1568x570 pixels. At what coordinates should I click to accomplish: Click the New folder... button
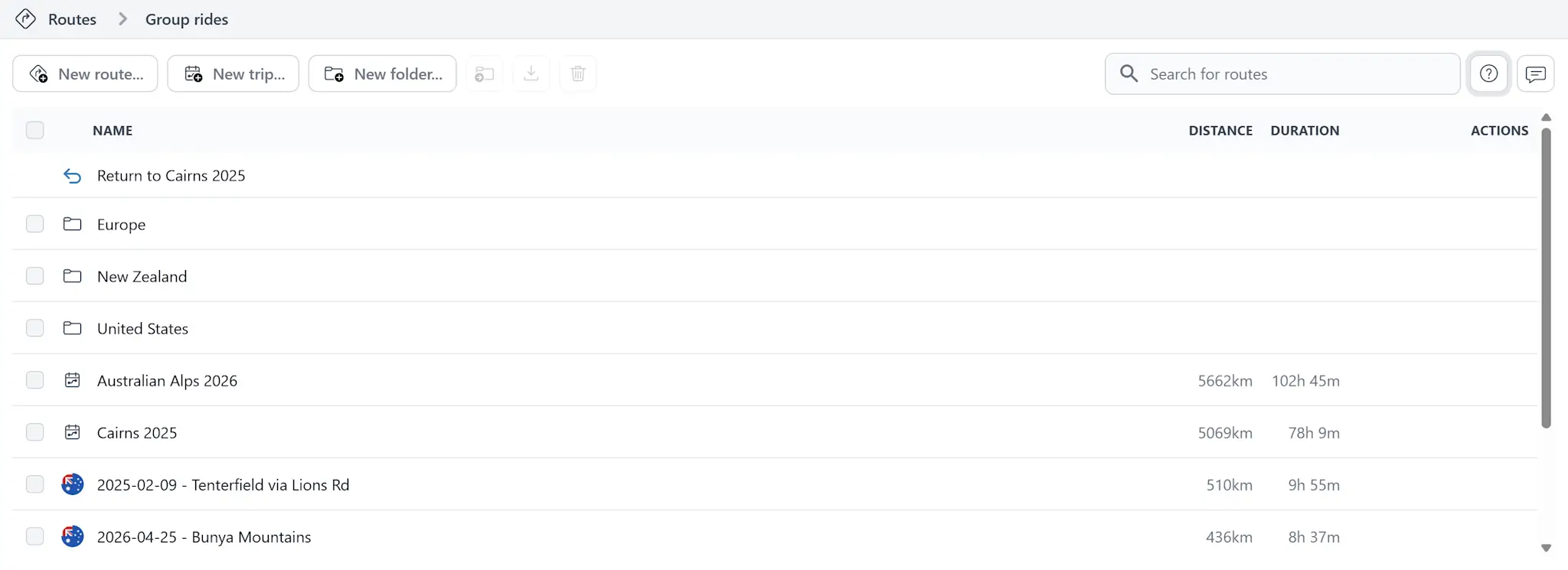383,74
